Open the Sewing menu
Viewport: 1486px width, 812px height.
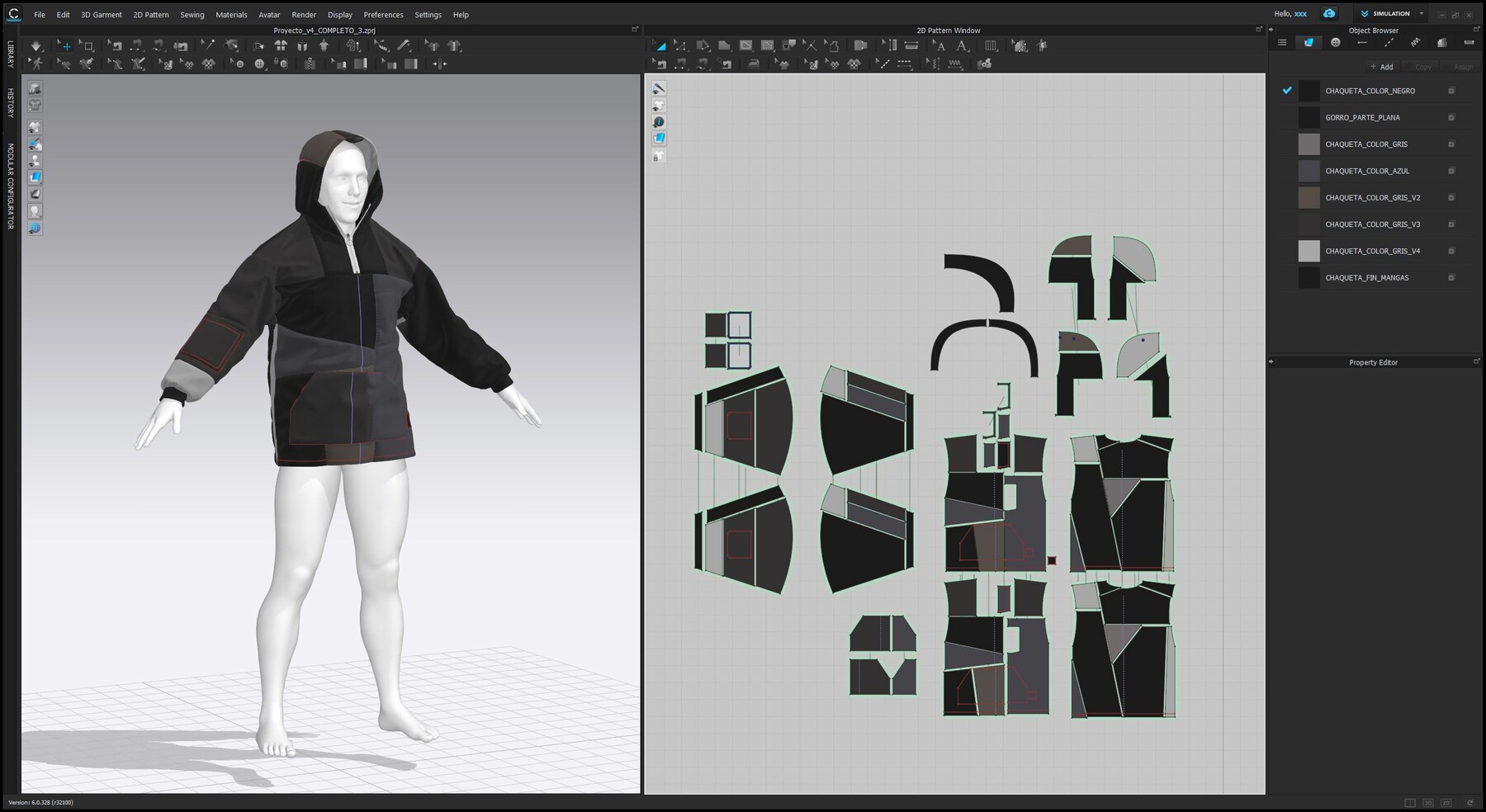tap(192, 14)
